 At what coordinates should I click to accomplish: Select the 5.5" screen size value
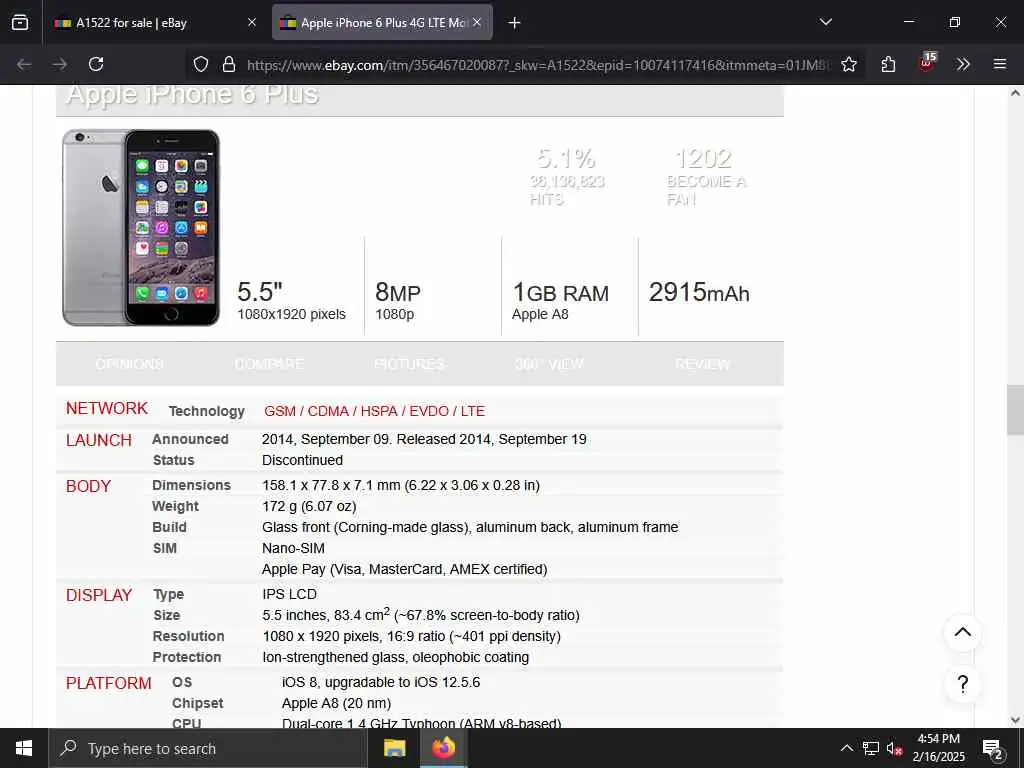tap(260, 292)
